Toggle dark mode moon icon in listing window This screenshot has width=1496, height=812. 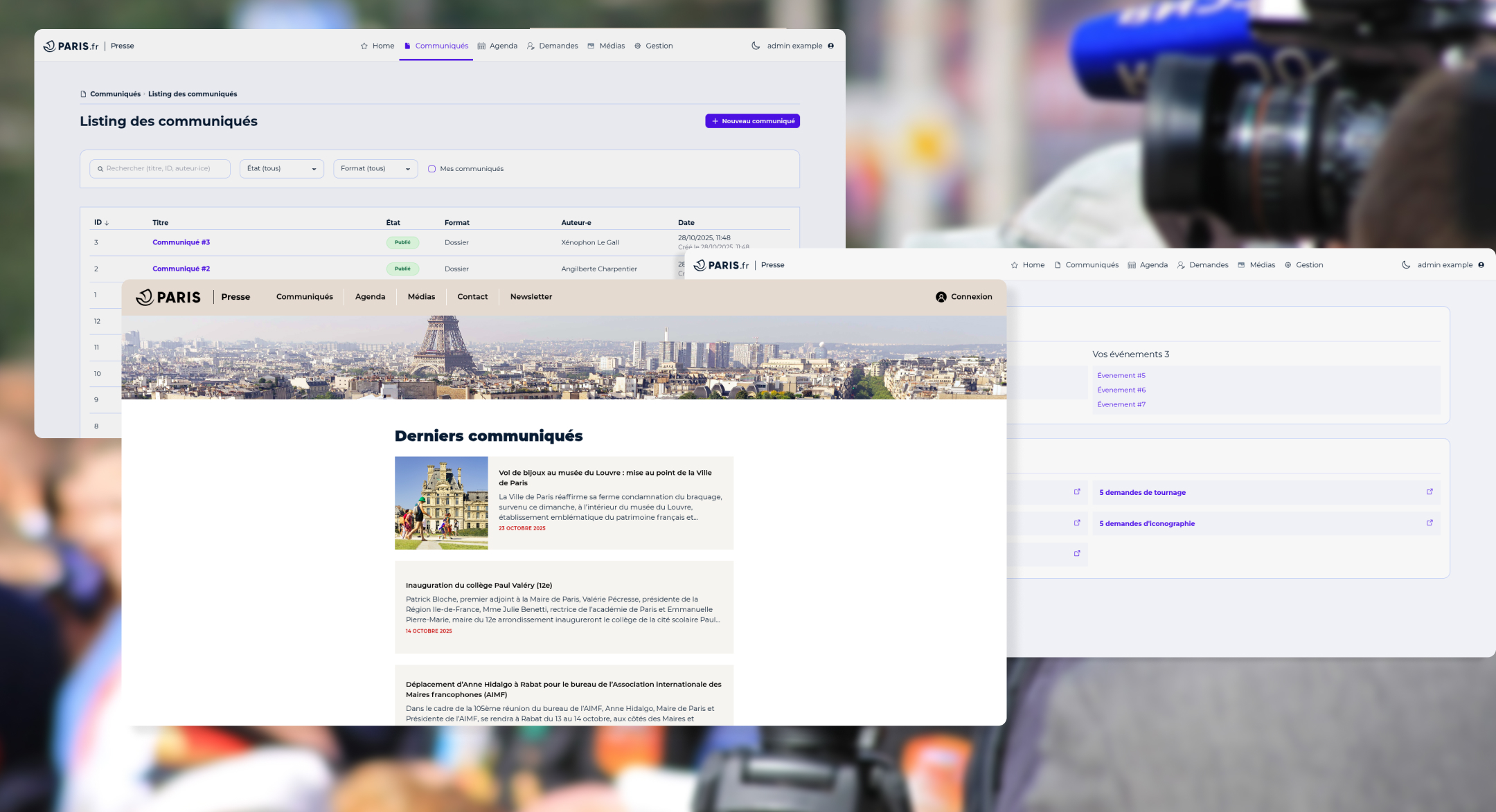pos(756,46)
